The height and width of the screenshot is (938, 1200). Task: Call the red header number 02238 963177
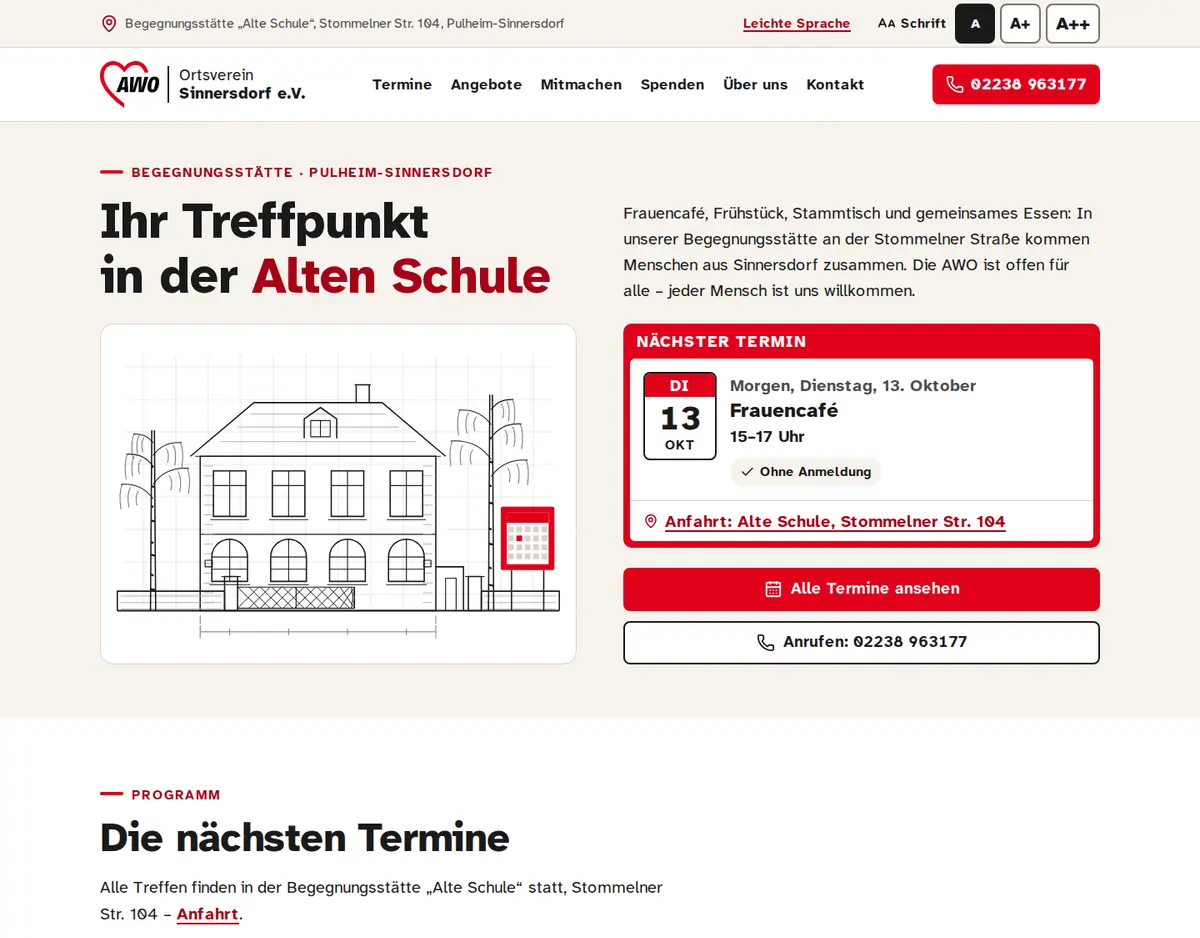pos(1016,84)
